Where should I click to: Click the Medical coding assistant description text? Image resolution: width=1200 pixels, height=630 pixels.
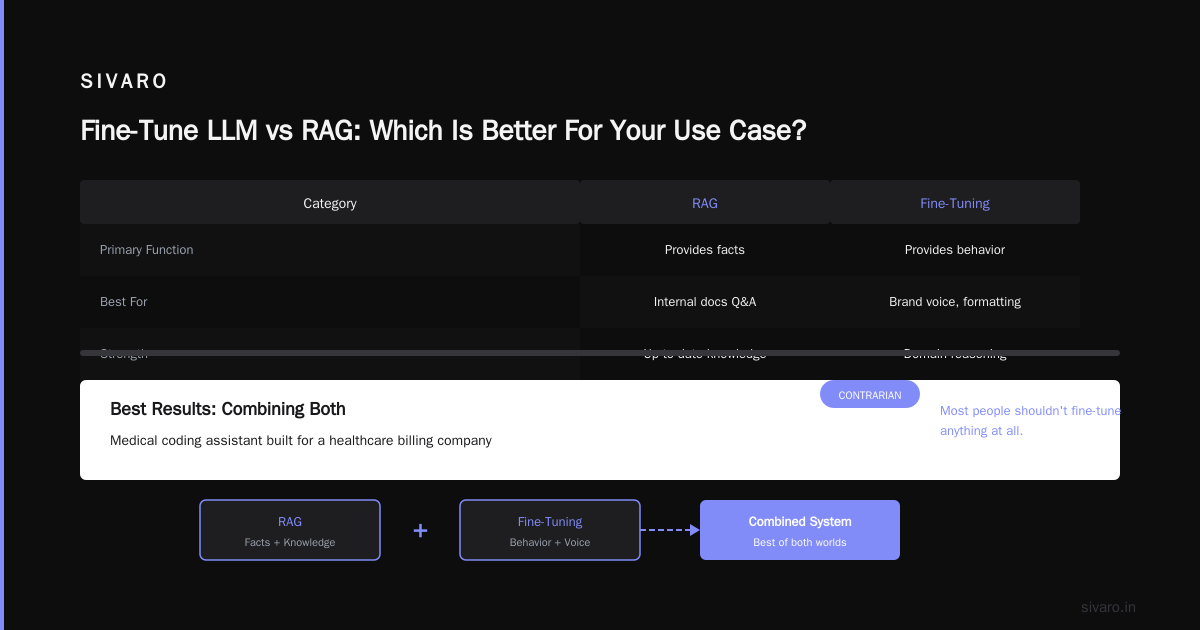coord(301,440)
